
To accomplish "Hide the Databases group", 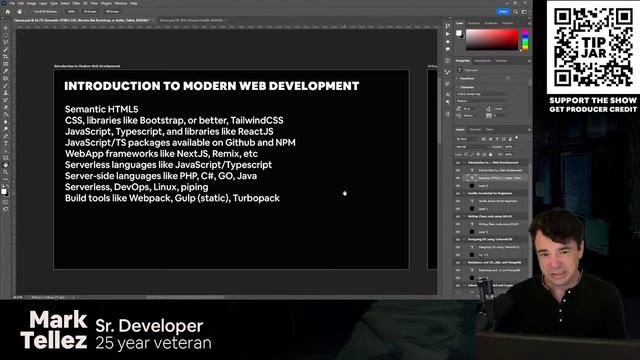I will (458, 262).
